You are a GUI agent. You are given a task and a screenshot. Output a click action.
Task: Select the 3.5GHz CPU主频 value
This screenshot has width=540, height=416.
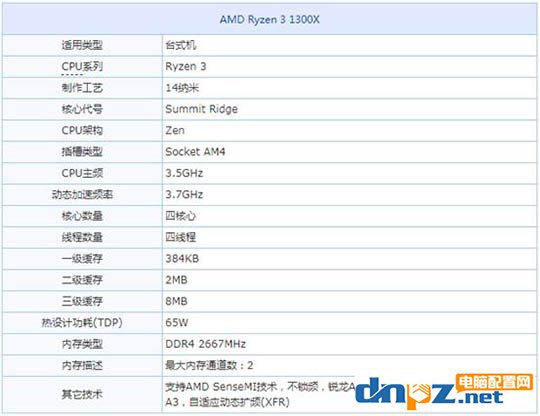(184, 173)
